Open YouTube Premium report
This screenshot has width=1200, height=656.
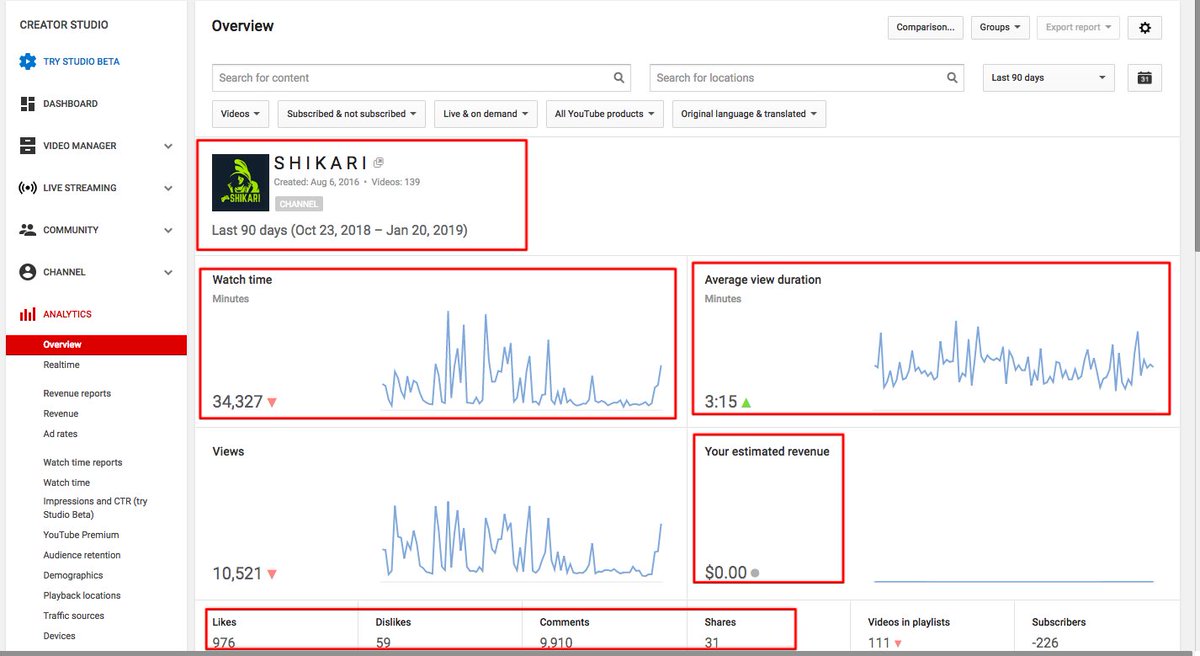(x=81, y=535)
